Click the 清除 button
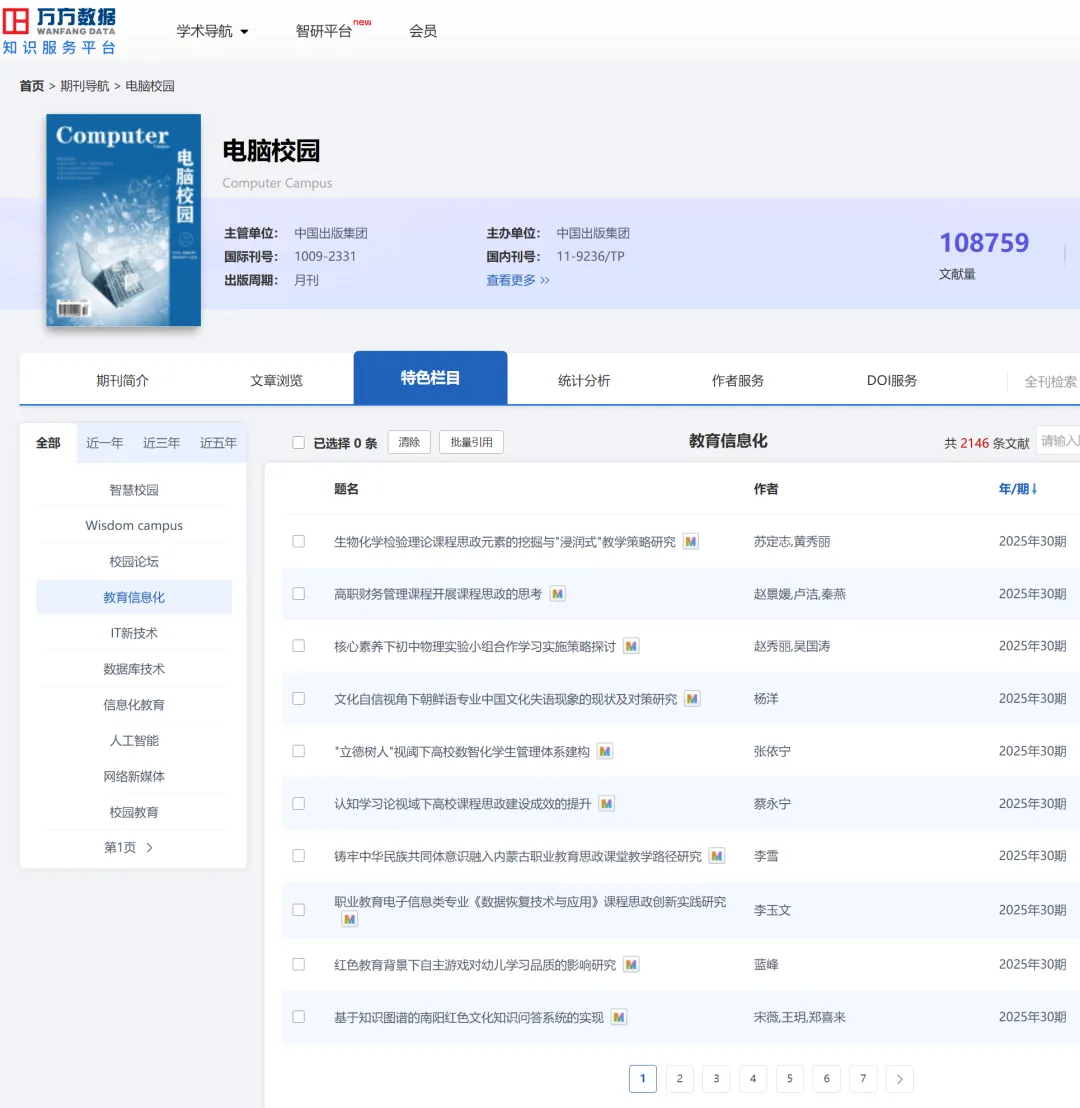Screen dimensions: 1080x1108 click(x=409, y=442)
